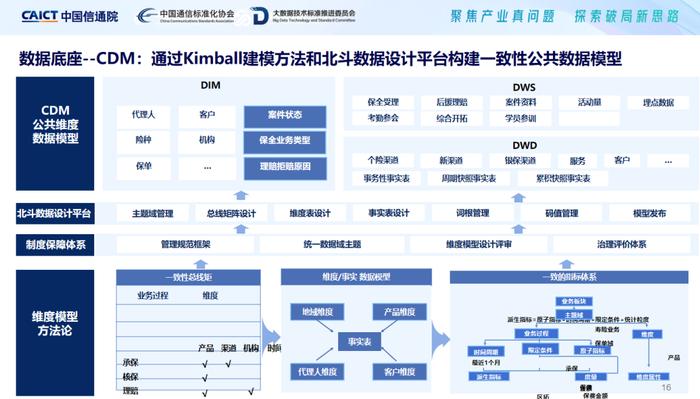Click the 管理规范框架 box
The image size is (700, 399).
pyautogui.click(x=185, y=244)
